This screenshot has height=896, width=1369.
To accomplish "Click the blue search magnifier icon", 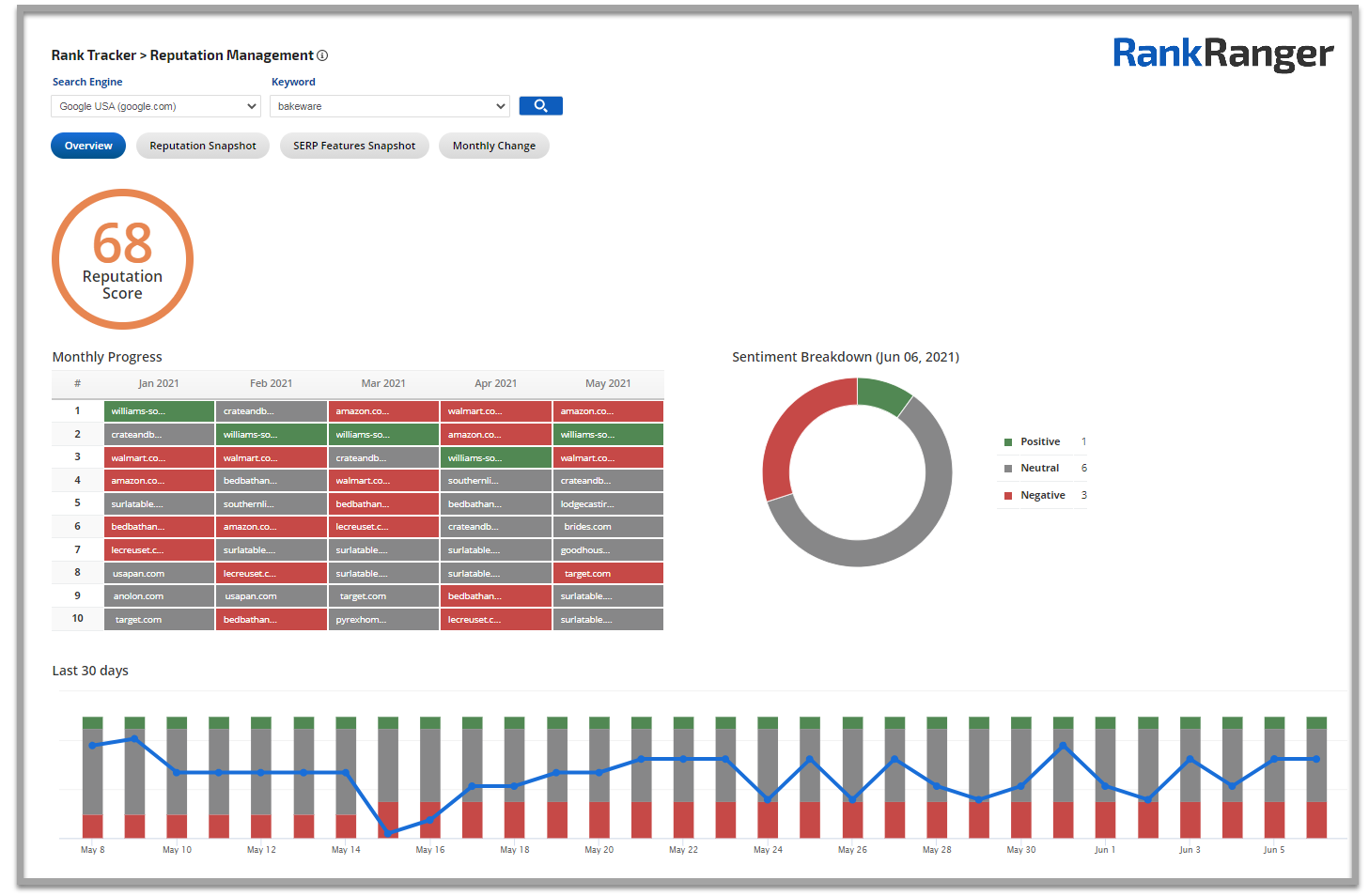I will coord(540,105).
